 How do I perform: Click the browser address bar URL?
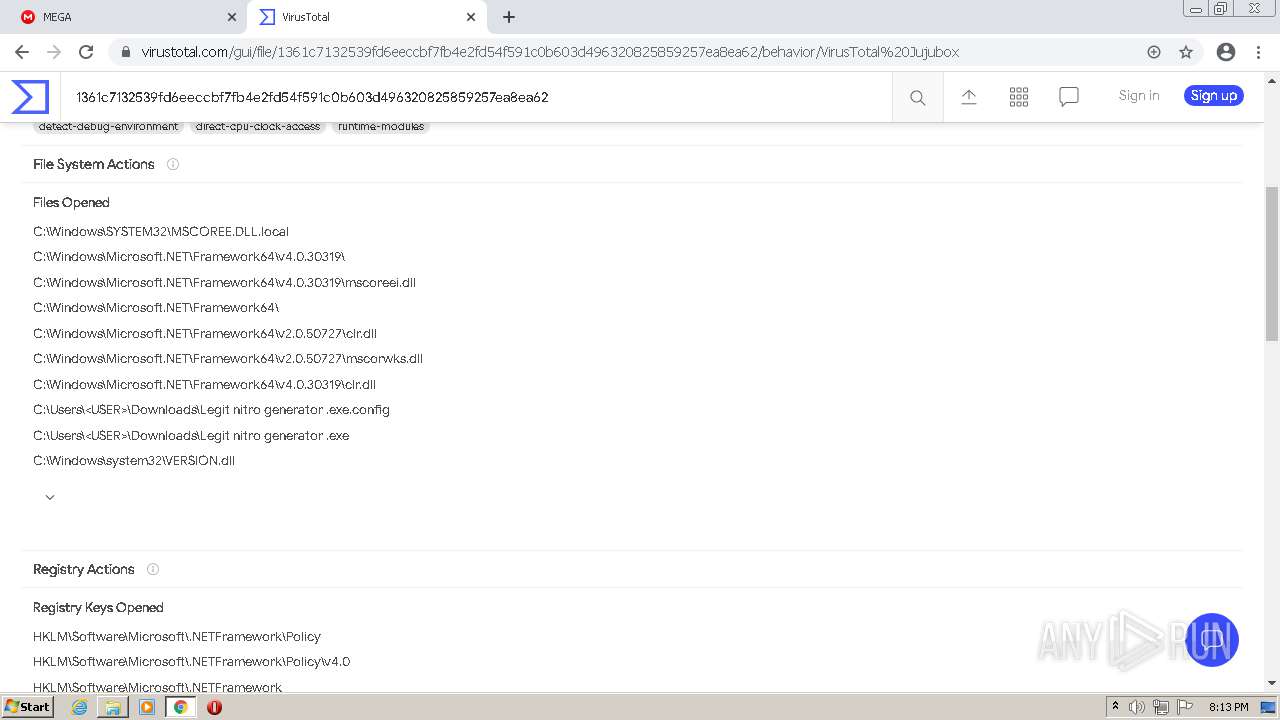point(550,52)
